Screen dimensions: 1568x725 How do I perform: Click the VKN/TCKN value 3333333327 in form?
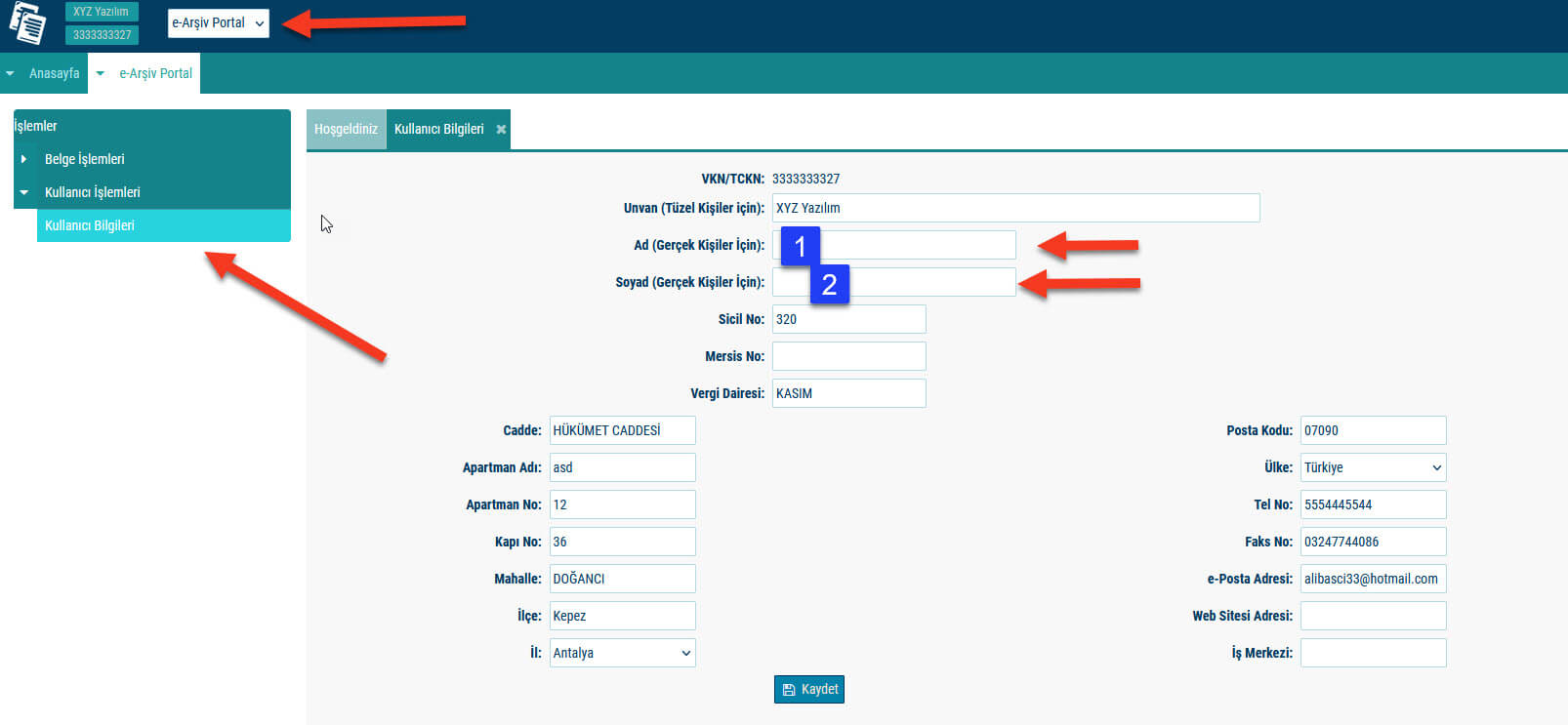point(805,179)
